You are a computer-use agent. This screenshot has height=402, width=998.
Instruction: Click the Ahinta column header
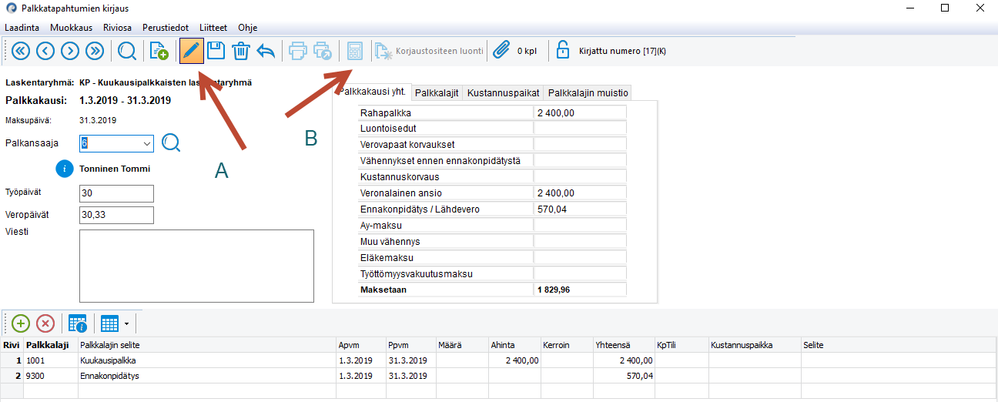click(x=514, y=345)
